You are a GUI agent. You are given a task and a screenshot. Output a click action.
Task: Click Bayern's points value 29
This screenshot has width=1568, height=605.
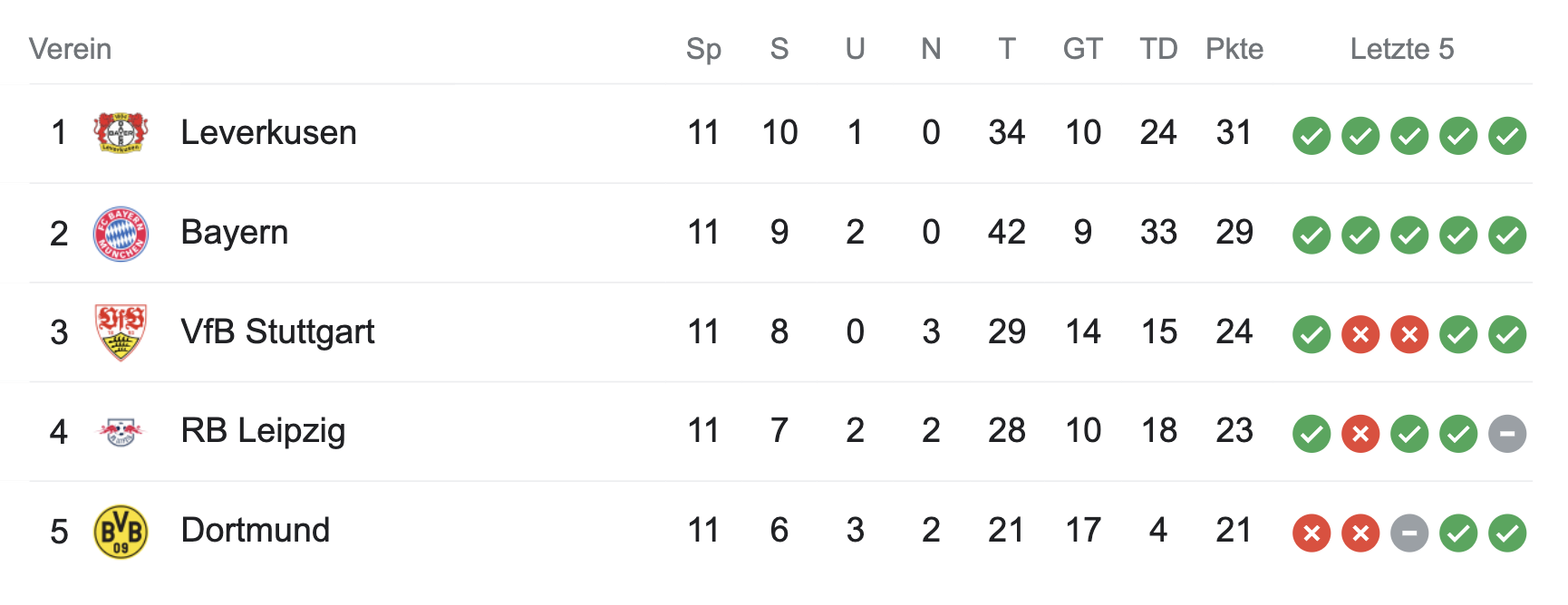(1234, 233)
